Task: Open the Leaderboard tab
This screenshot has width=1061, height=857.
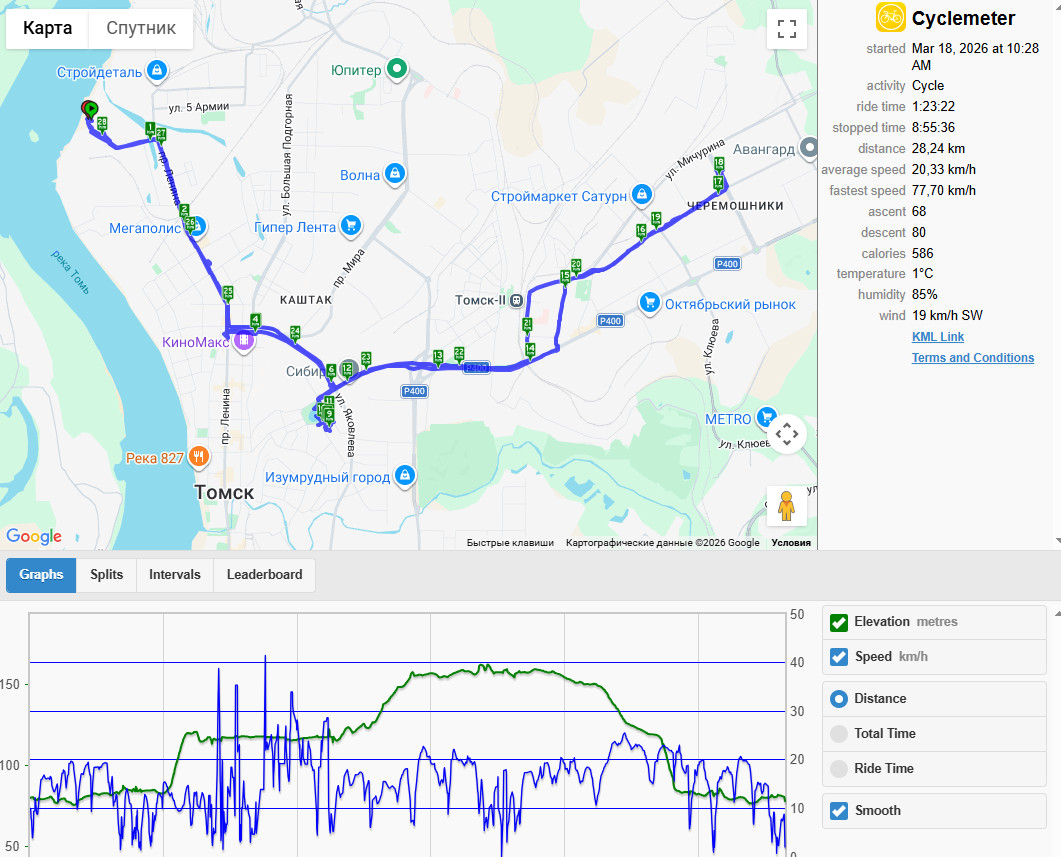Action: 264,575
